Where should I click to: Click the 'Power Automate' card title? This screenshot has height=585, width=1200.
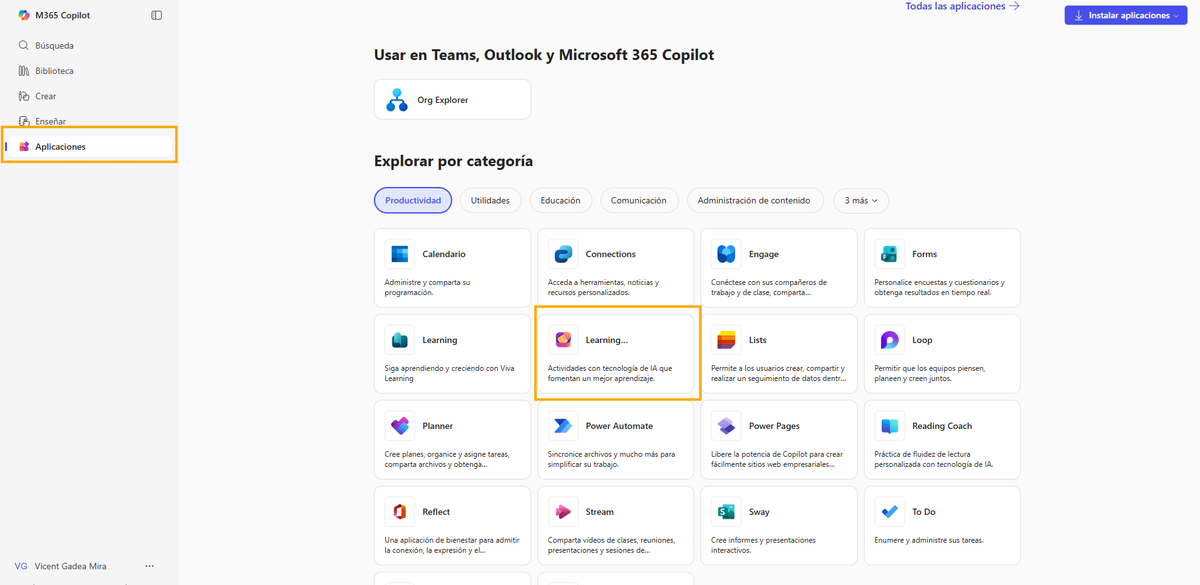[619, 426]
